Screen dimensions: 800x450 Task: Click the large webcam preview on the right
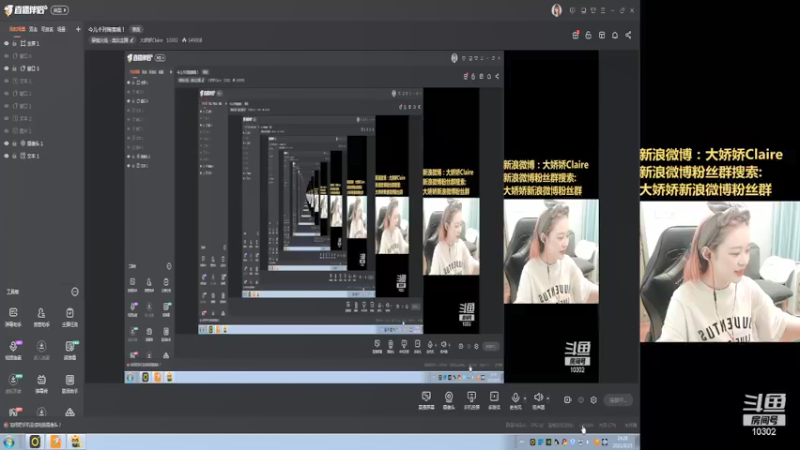(720, 271)
